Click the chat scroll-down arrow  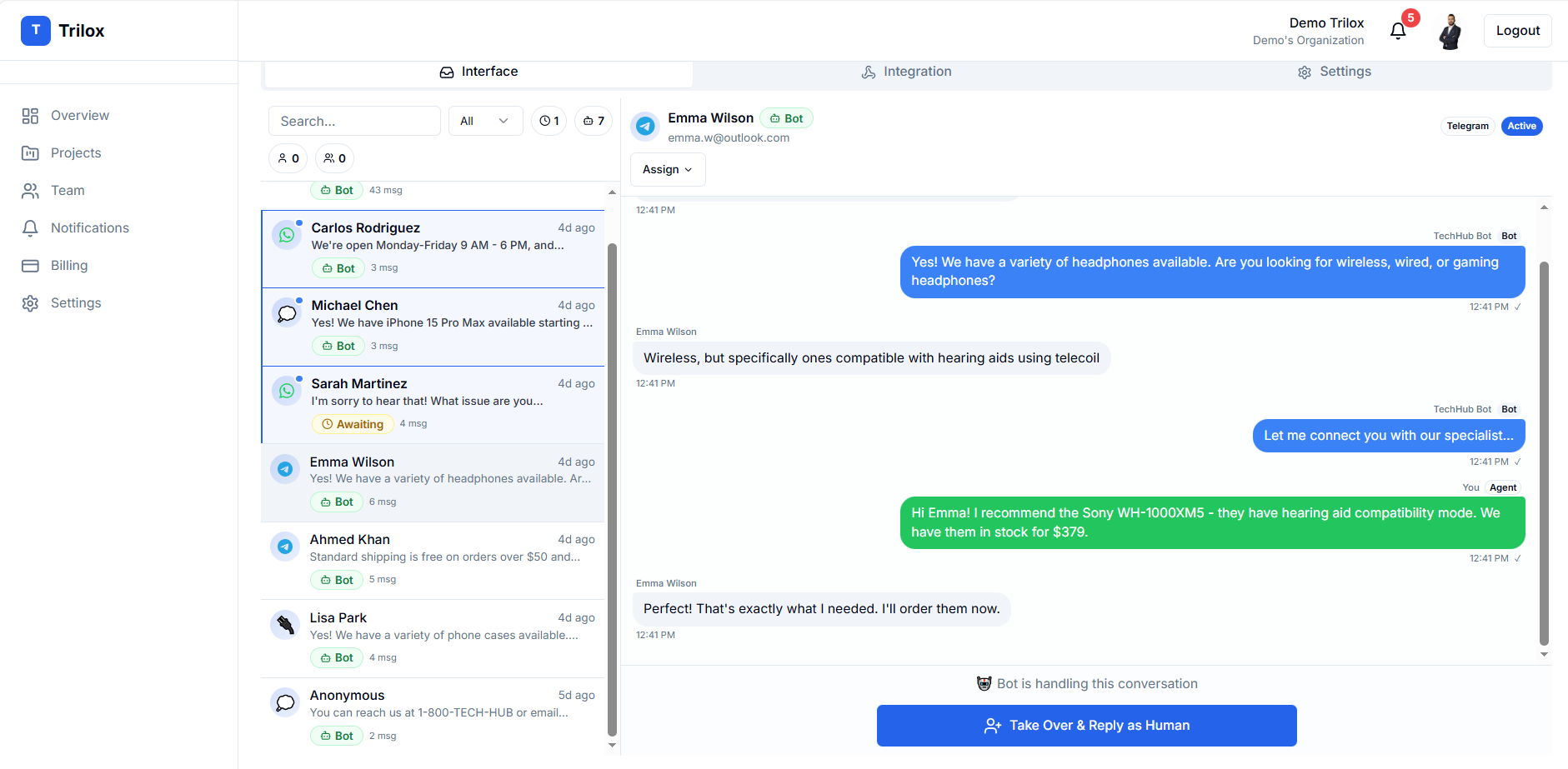1544,655
